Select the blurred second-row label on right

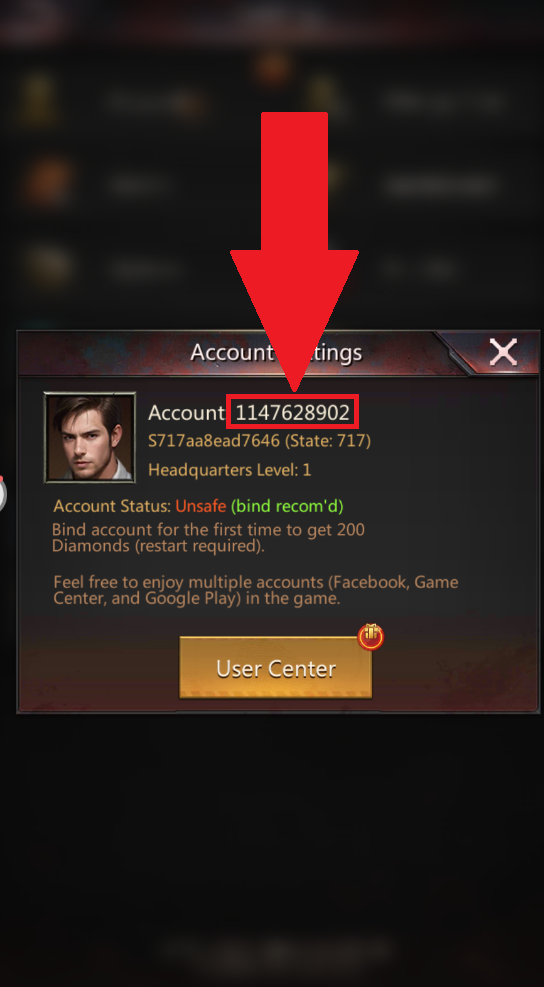[441, 185]
